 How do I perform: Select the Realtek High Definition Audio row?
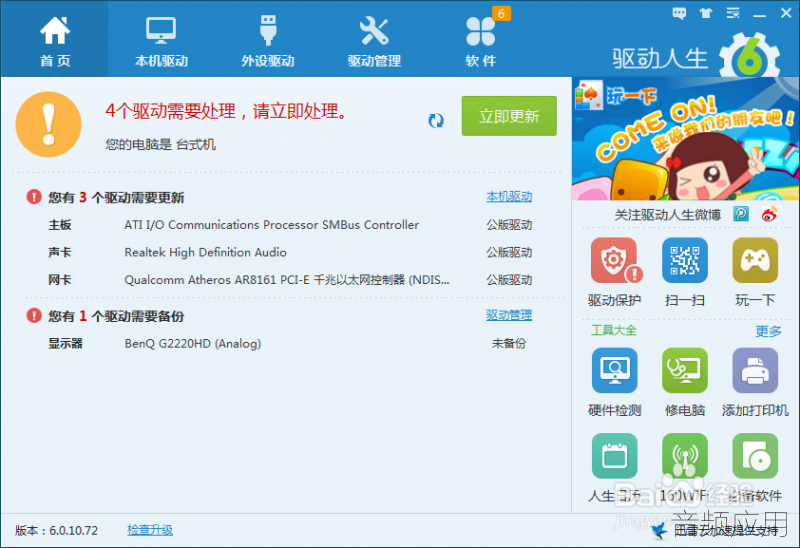pyautogui.click(x=290, y=252)
